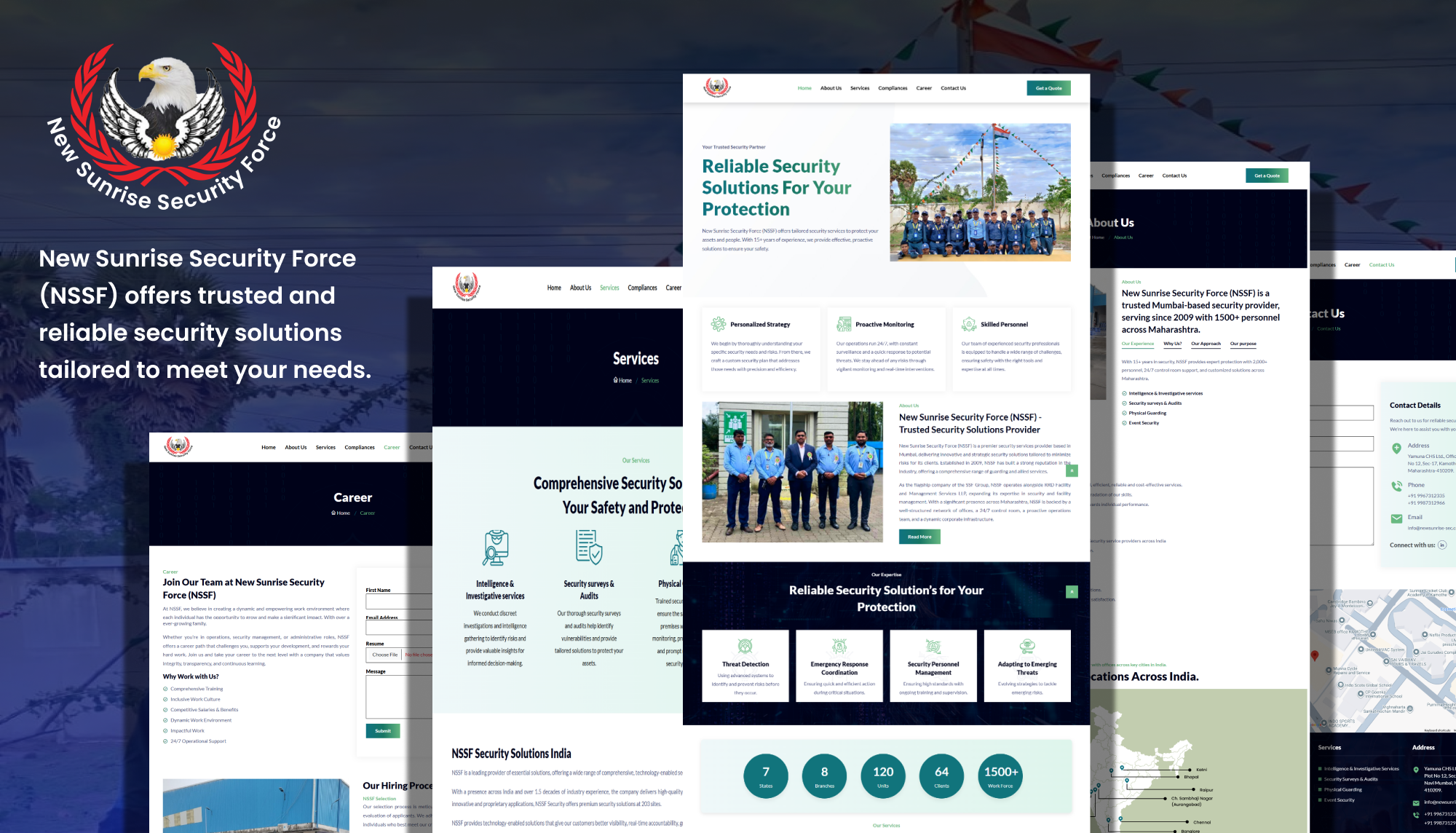
Task: Open the About Us menu on homepage
Action: 831,88
